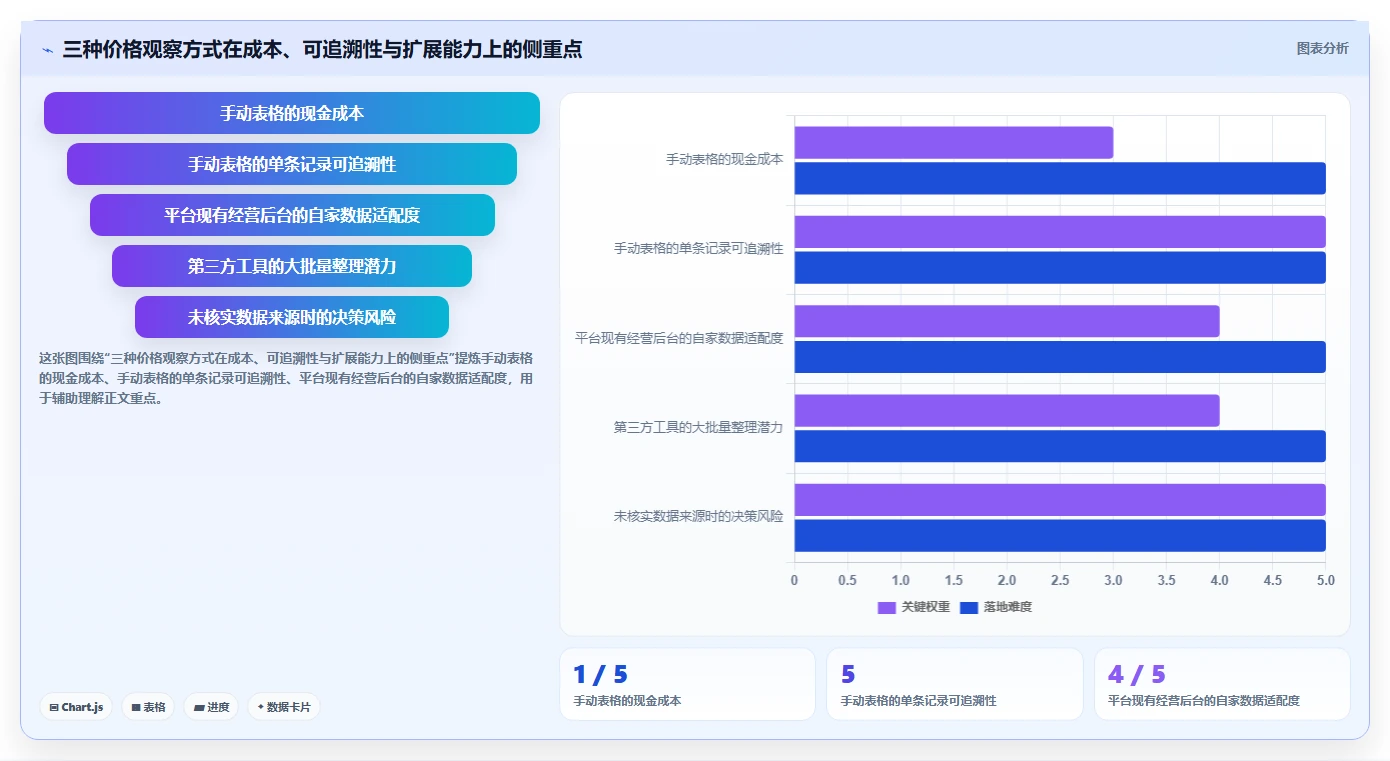Screen dimensions: 1390x761
Task: Click the 手动表格的单条记录可追溯性 chart axis label
Action: click(699, 248)
